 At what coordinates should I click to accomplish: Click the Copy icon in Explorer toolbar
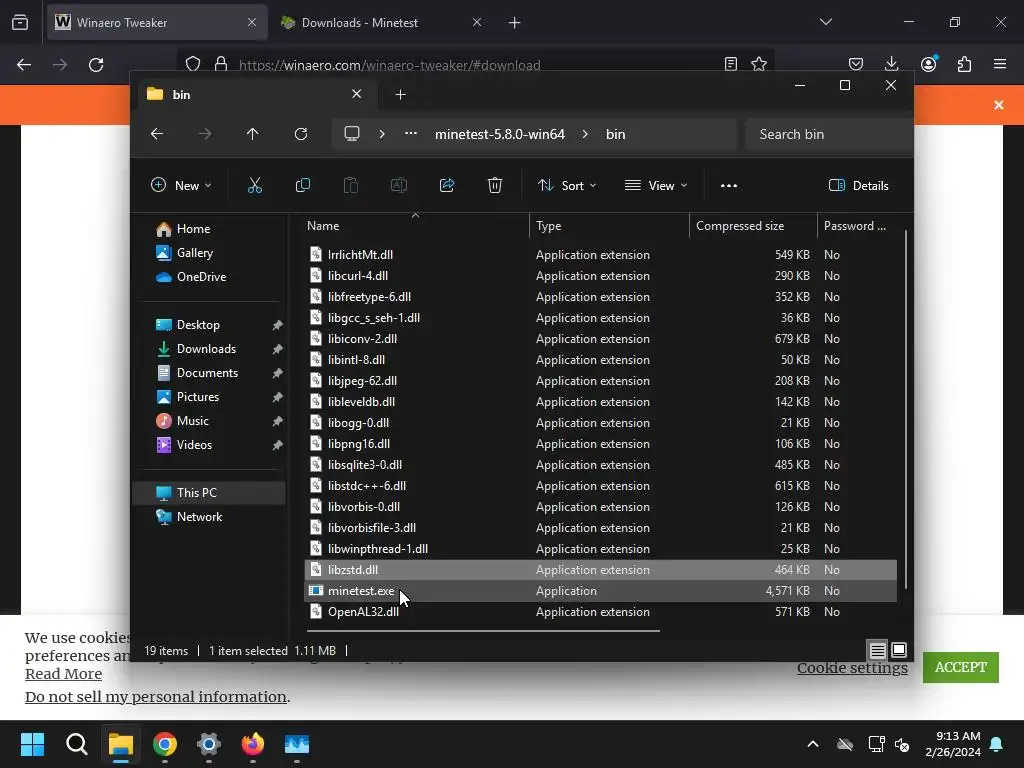(303, 185)
